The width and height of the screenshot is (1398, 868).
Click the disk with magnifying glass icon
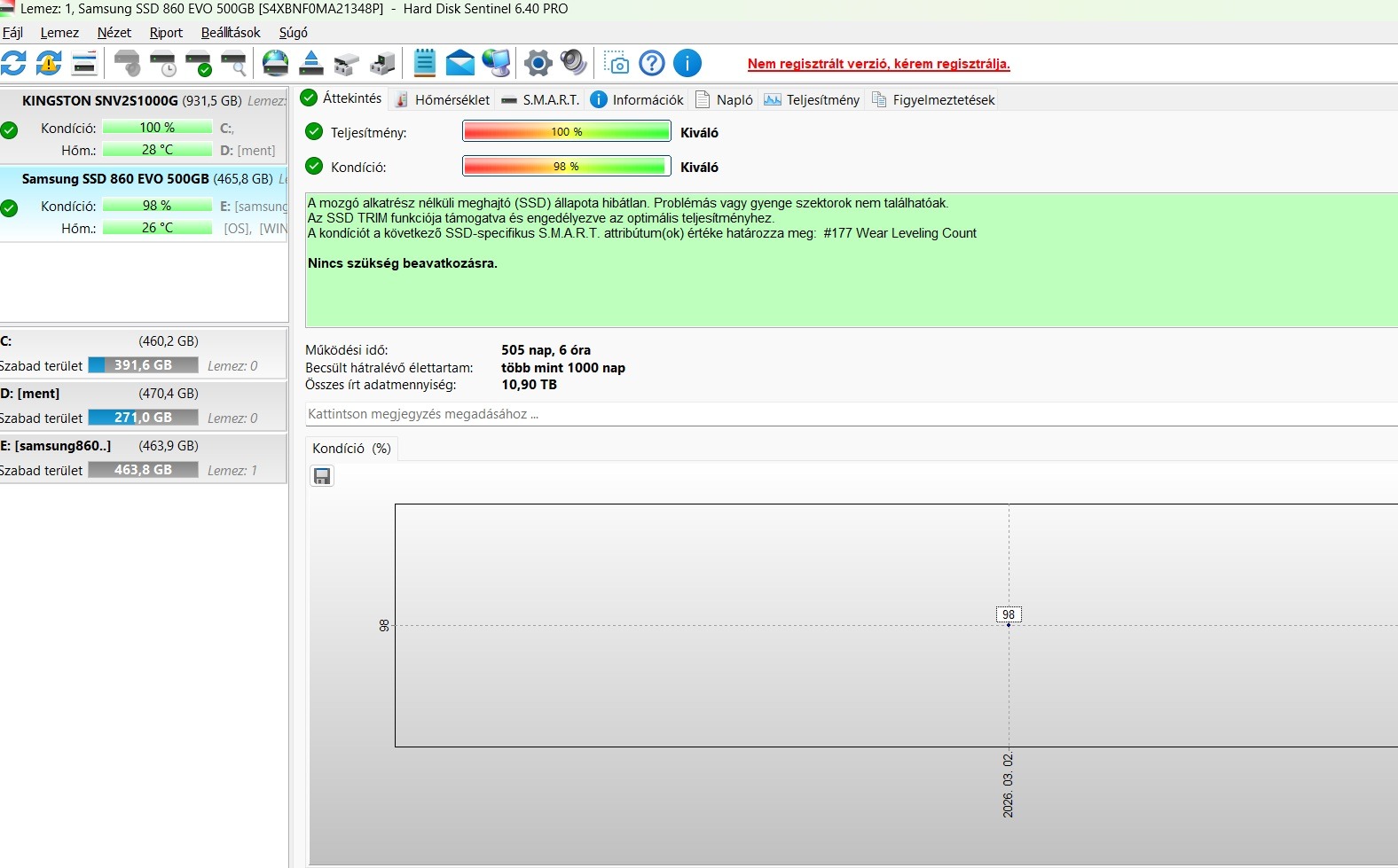pos(234,63)
